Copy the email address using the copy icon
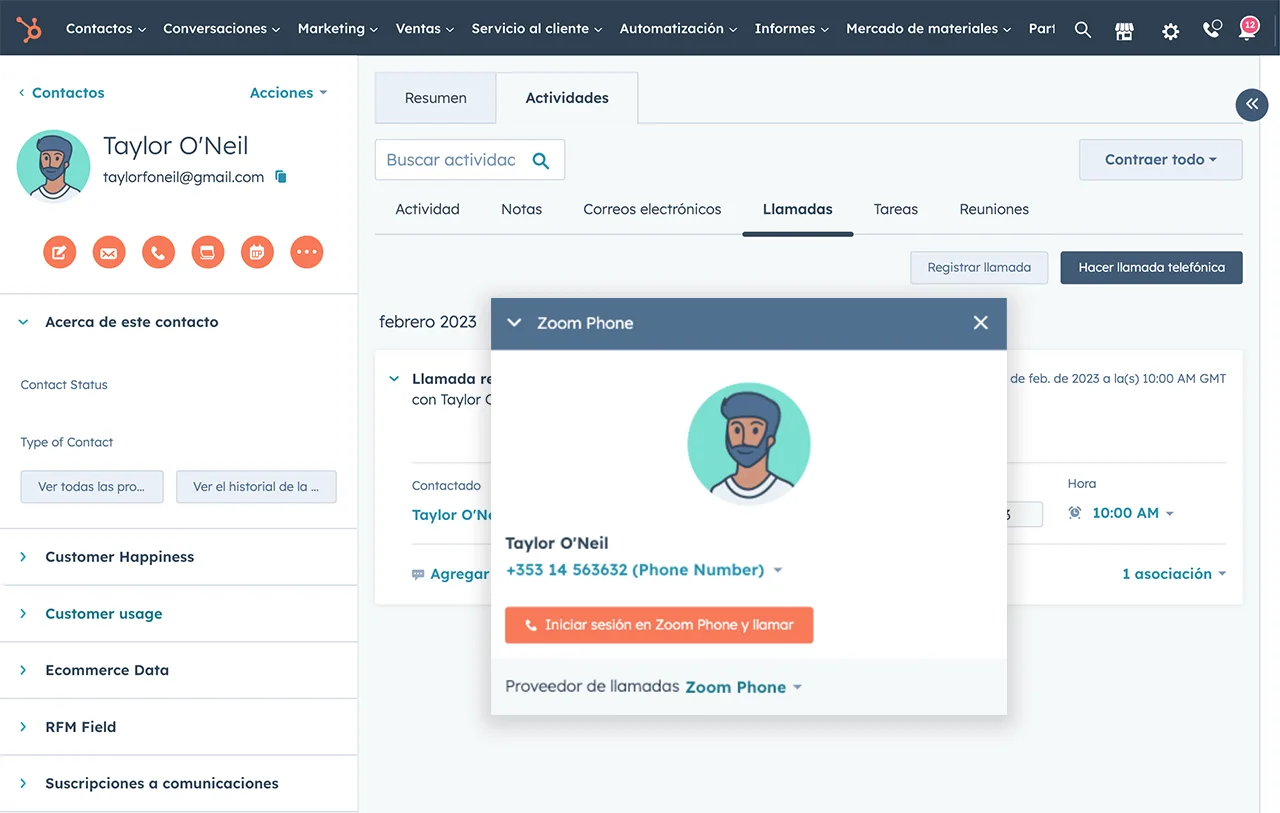1280x813 pixels. pyautogui.click(x=281, y=177)
